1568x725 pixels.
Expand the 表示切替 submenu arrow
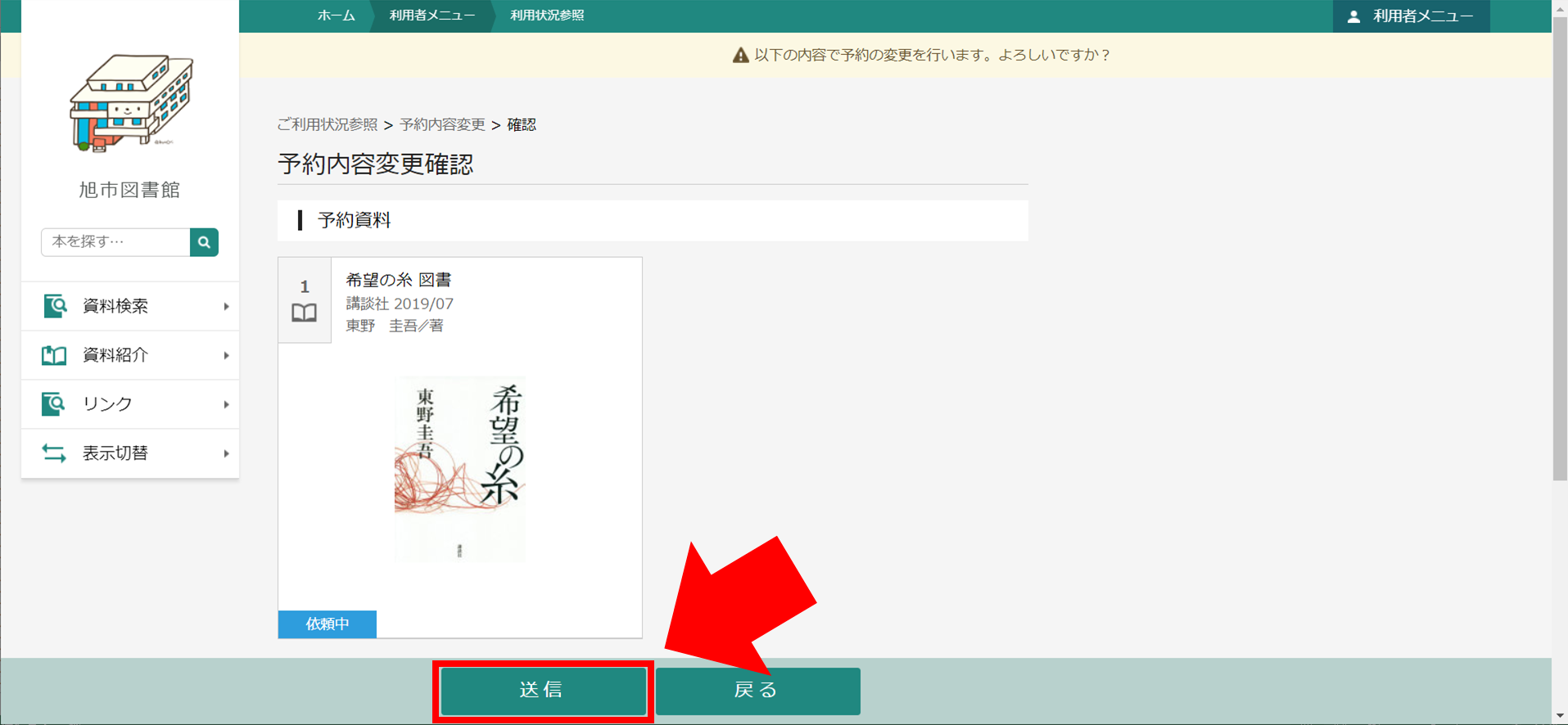click(x=226, y=453)
